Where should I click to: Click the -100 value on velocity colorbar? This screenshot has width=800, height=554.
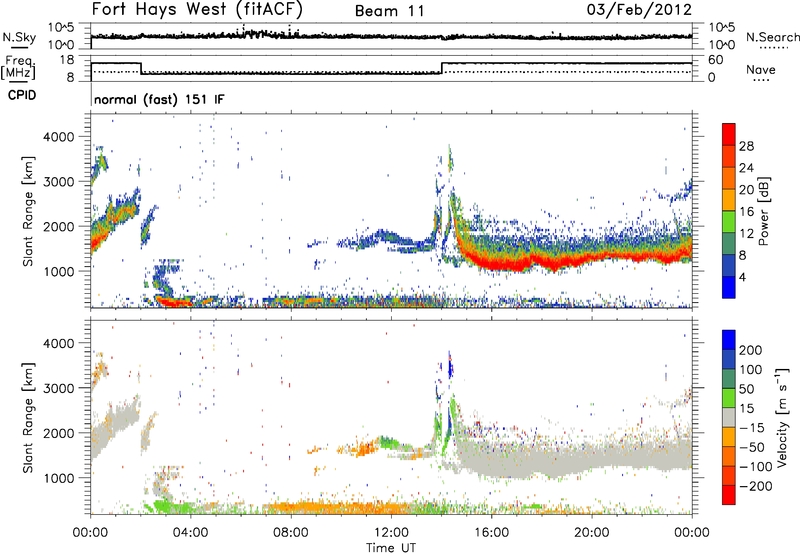(x=756, y=467)
